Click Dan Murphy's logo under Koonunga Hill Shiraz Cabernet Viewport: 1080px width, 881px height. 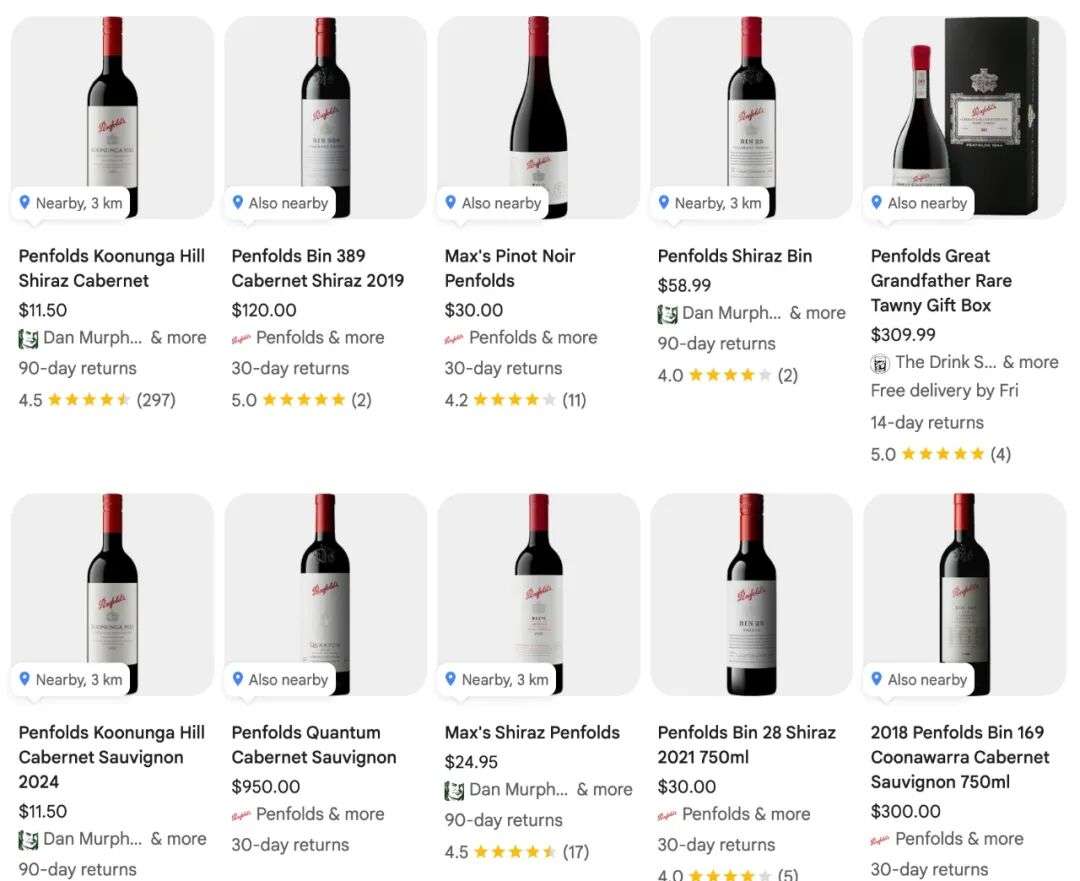pos(28,339)
